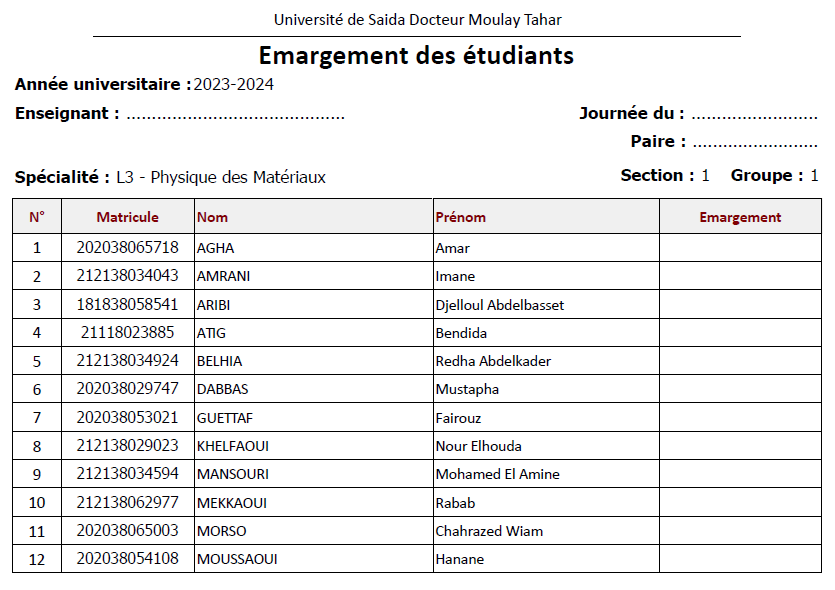Click the Emargement cell for DABBAS Mustapha
Image resolution: width=835 pixels, height=590 pixels.
coord(740,389)
